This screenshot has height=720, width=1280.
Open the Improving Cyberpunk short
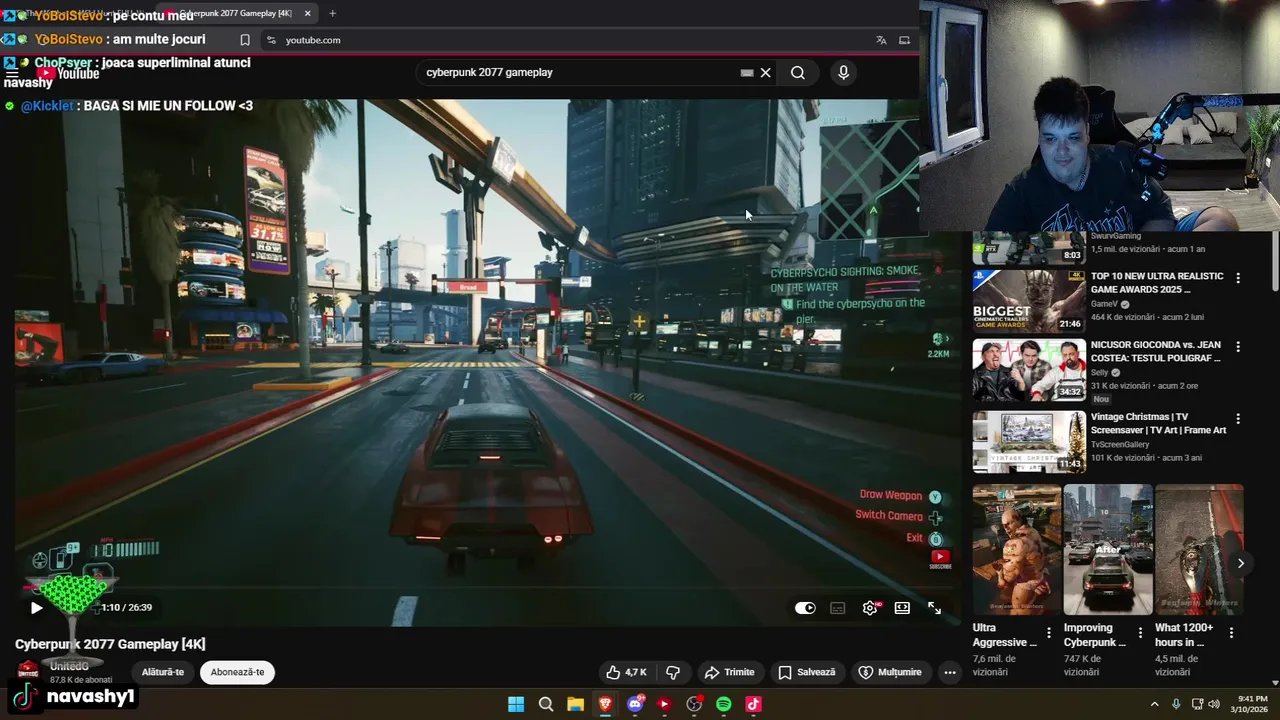point(1108,549)
